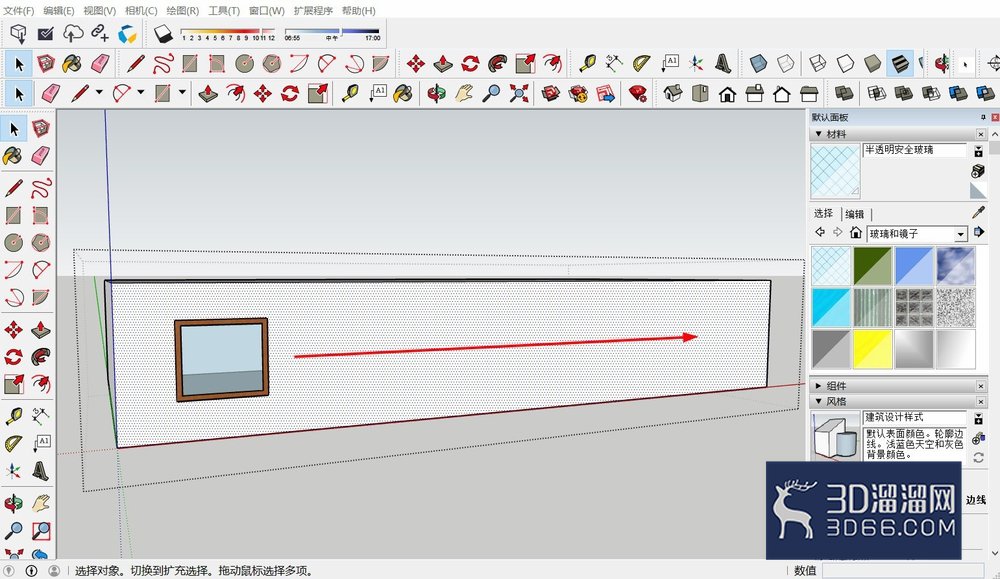Pick the Zoom Window tool in left toolbar
Image resolution: width=1000 pixels, height=579 pixels.
point(41,531)
